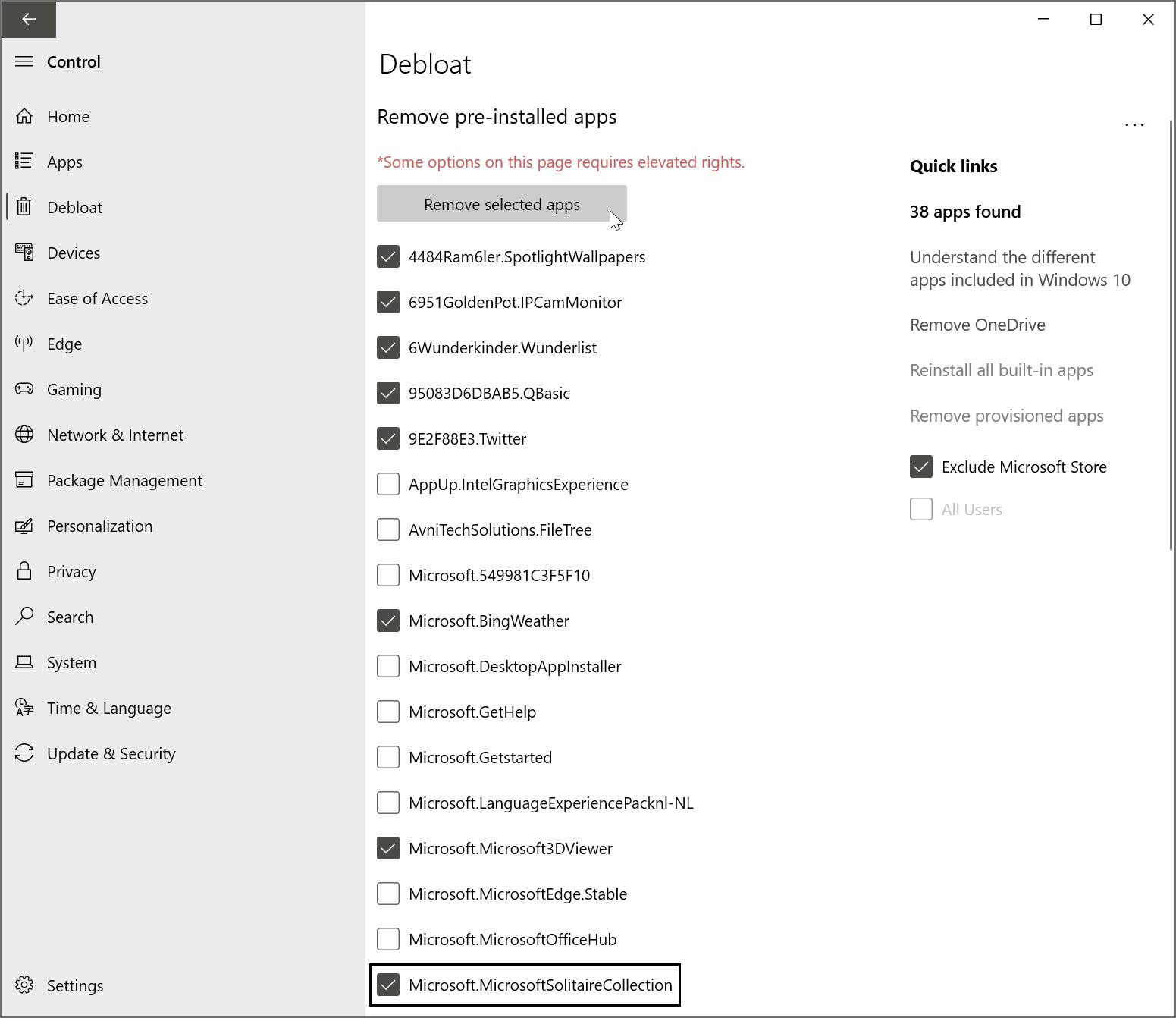Go to Network & Internet section
This screenshot has height=1018, width=1176.
[115, 435]
